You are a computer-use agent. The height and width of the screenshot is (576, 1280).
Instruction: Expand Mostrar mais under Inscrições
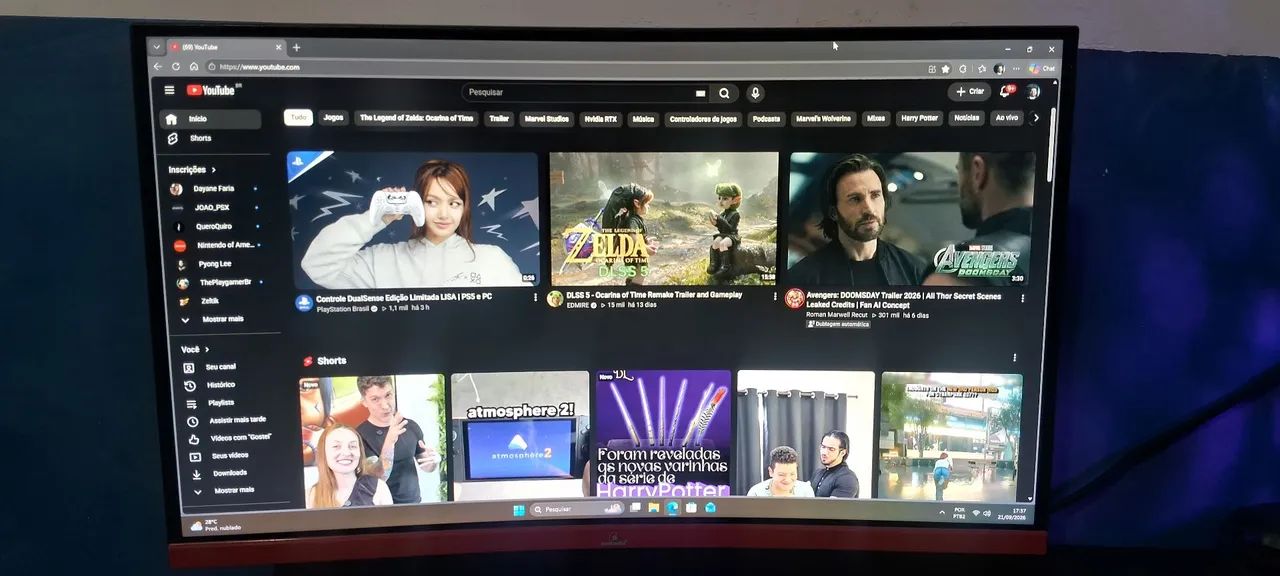pos(213,319)
